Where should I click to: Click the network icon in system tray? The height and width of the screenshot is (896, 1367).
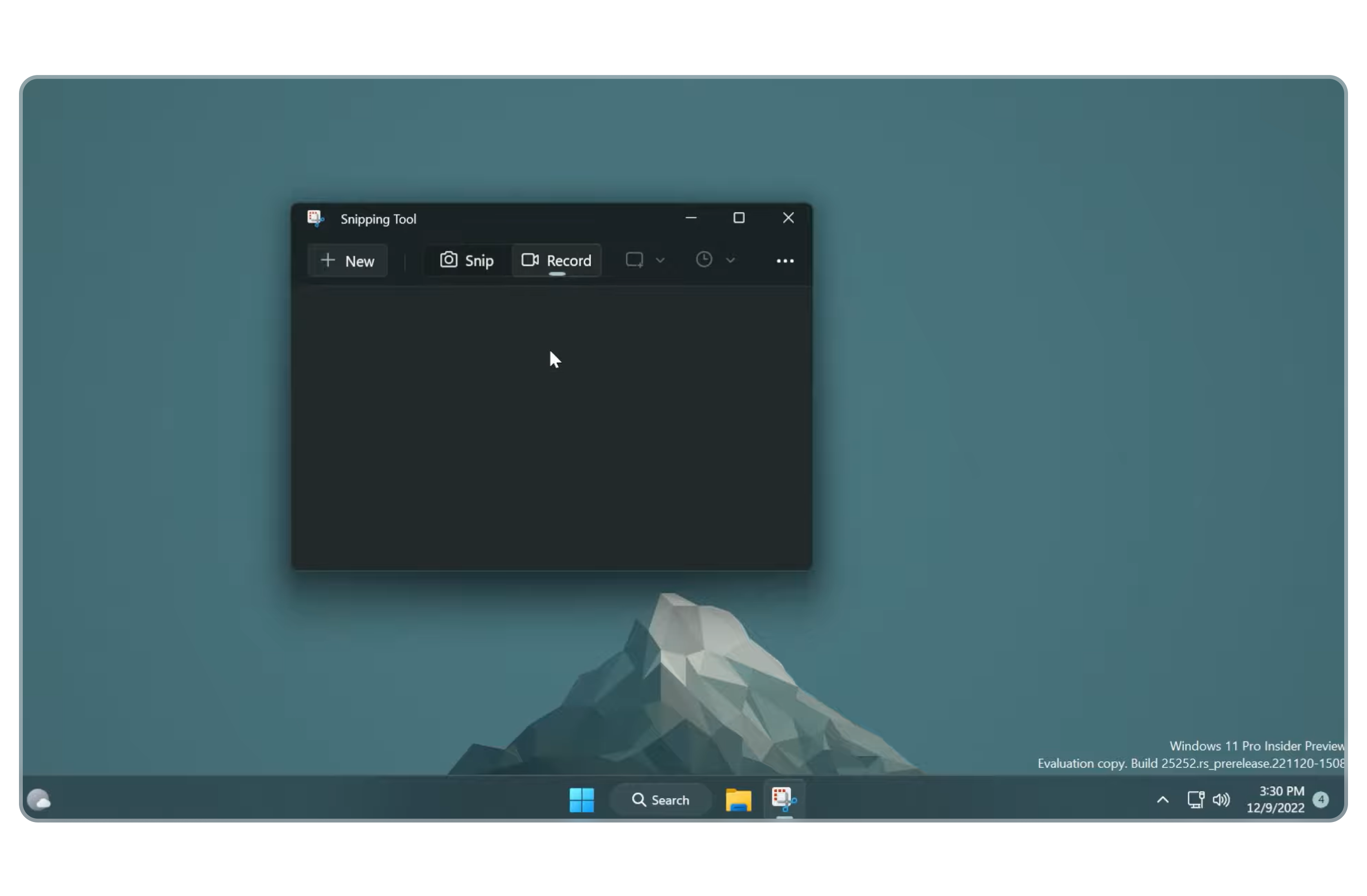(x=1195, y=800)
